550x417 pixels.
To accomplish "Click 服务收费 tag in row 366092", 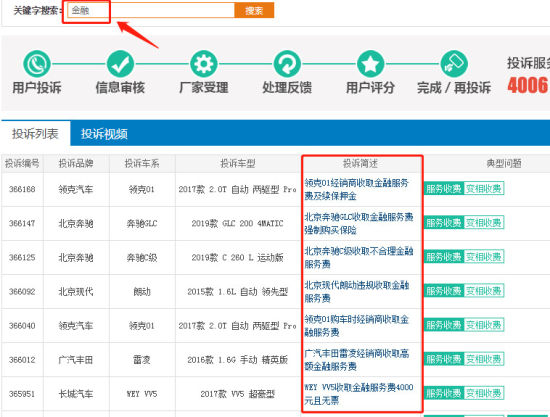I will click(x=444, y=291).
